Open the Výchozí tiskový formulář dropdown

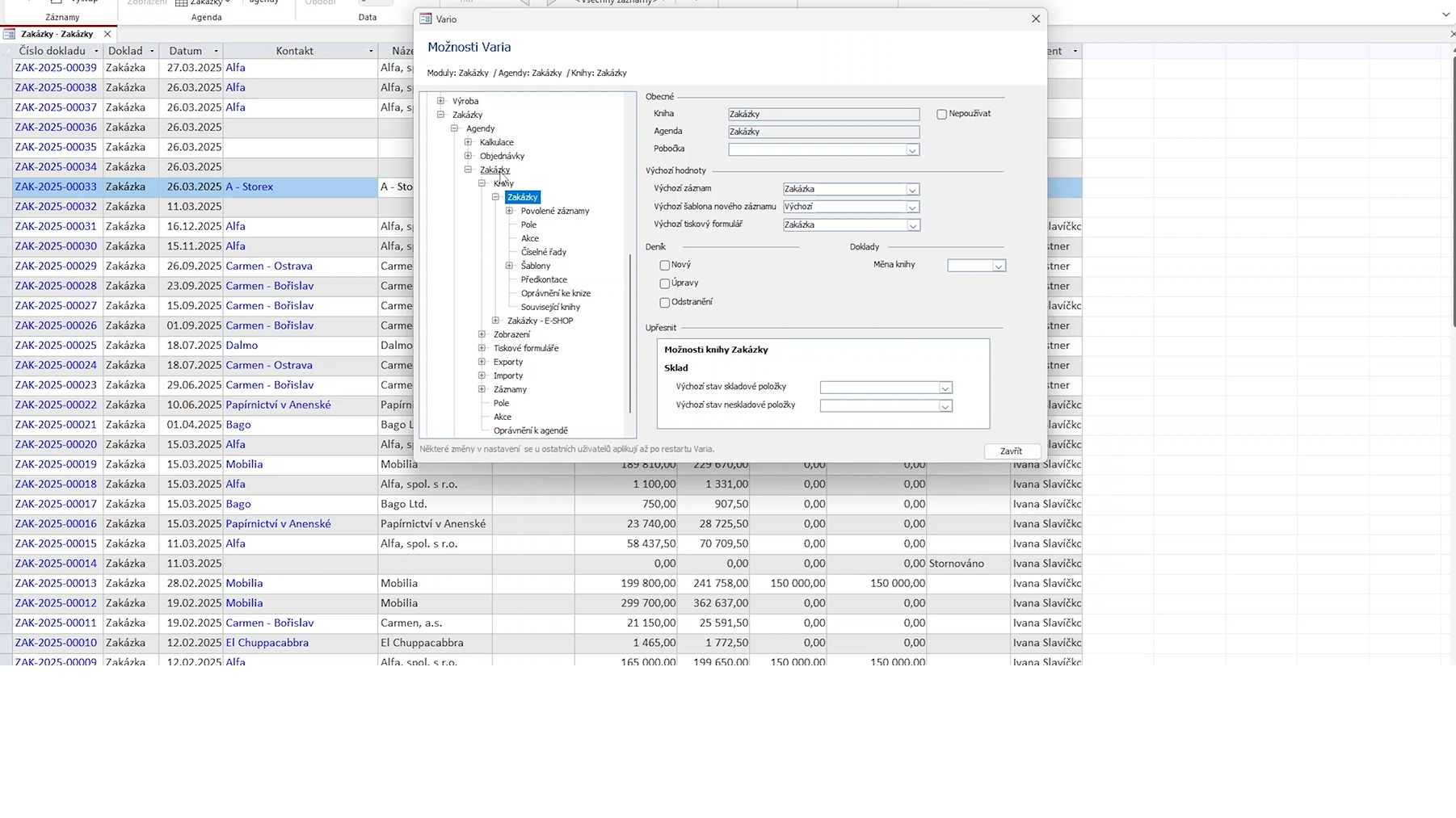click(x=911, y=225)
